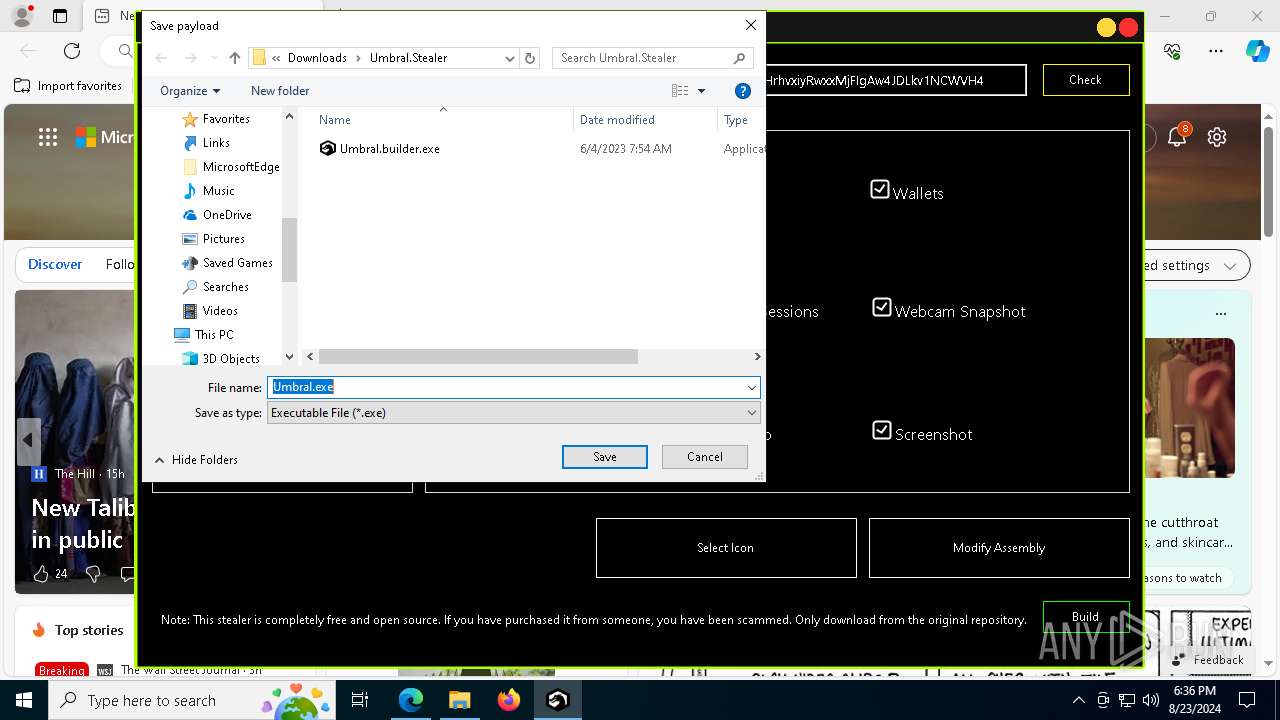The image size is (1280, 720).
Task: Open Edge three-dots menu
Action: click(1216, 50)
